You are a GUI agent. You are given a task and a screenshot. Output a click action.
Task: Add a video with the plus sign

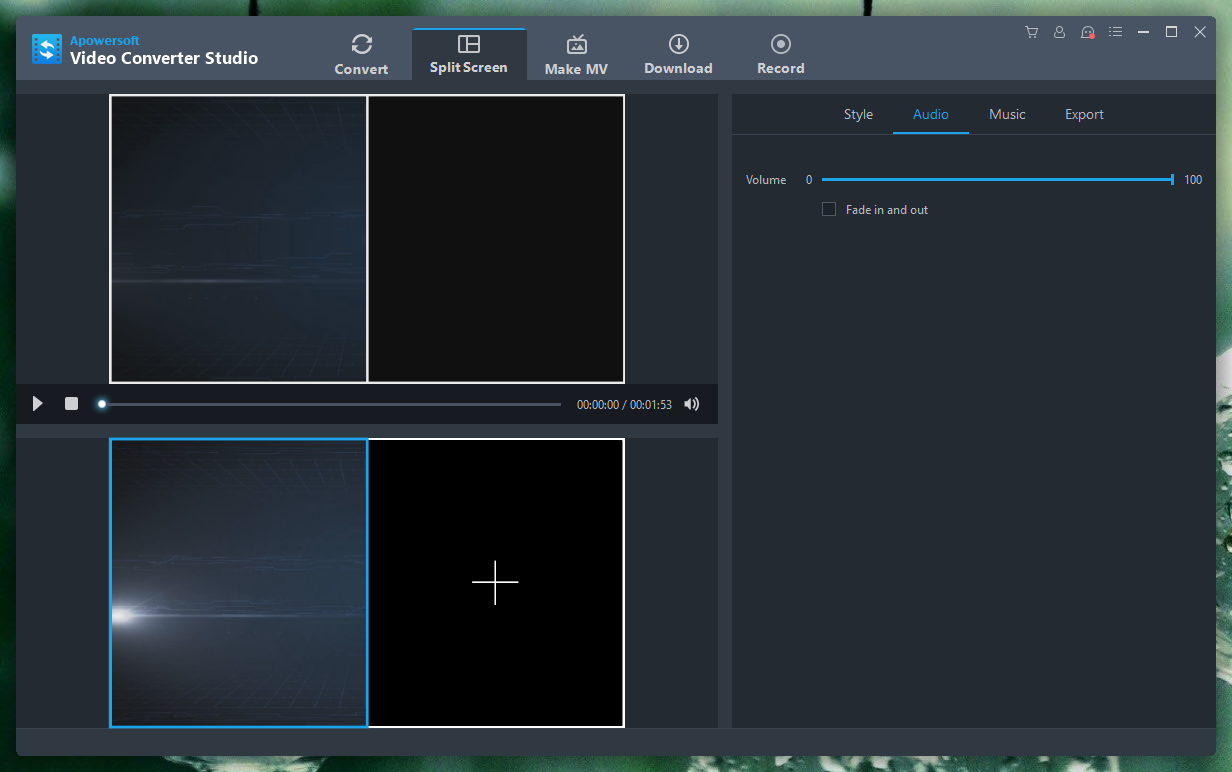(x=495, y=583)
